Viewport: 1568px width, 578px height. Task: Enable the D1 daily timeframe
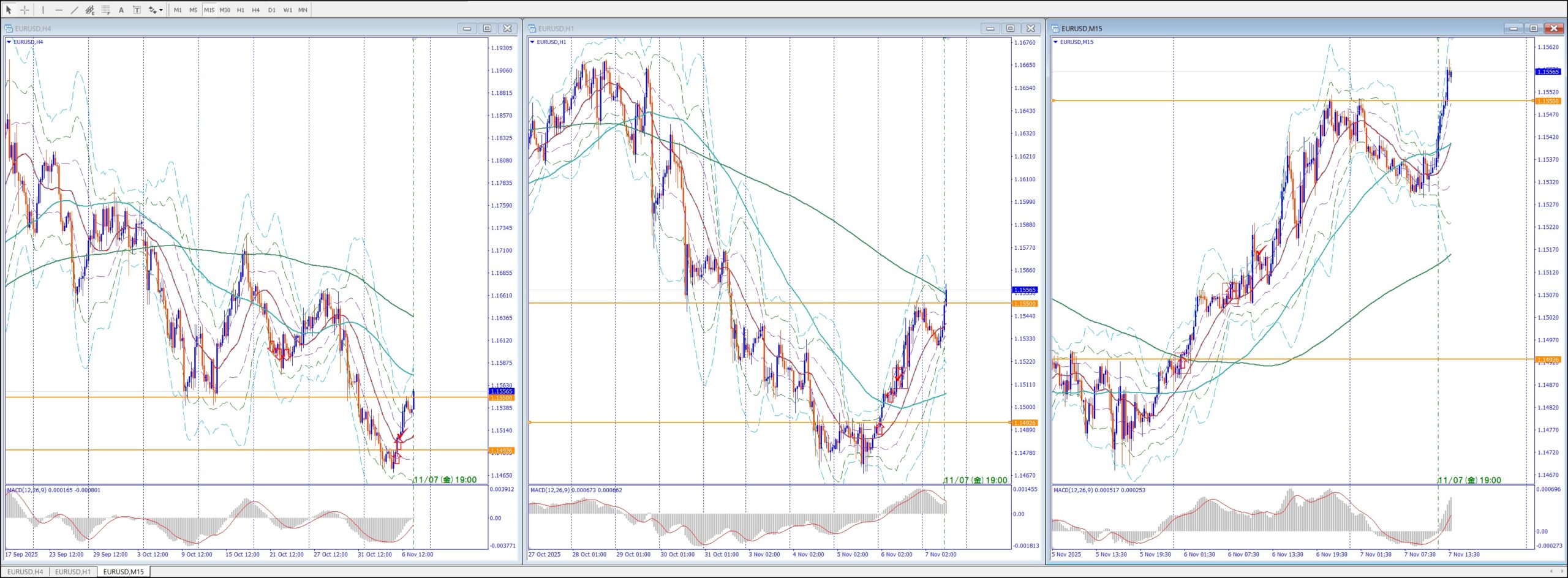tap(271, 10)
